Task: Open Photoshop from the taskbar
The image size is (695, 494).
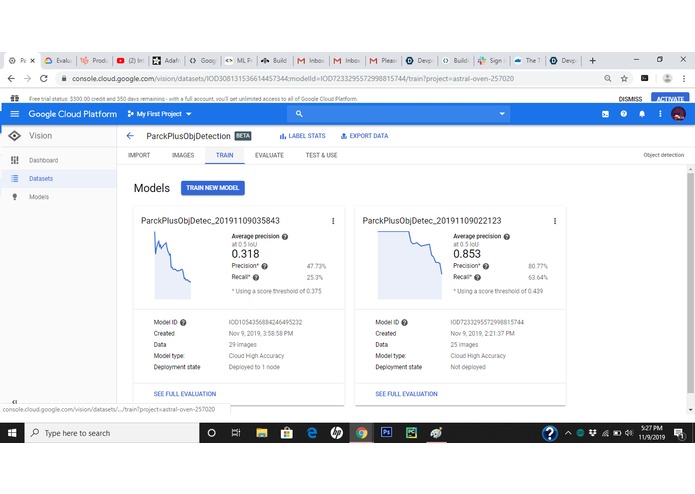Action: point(386,432)
